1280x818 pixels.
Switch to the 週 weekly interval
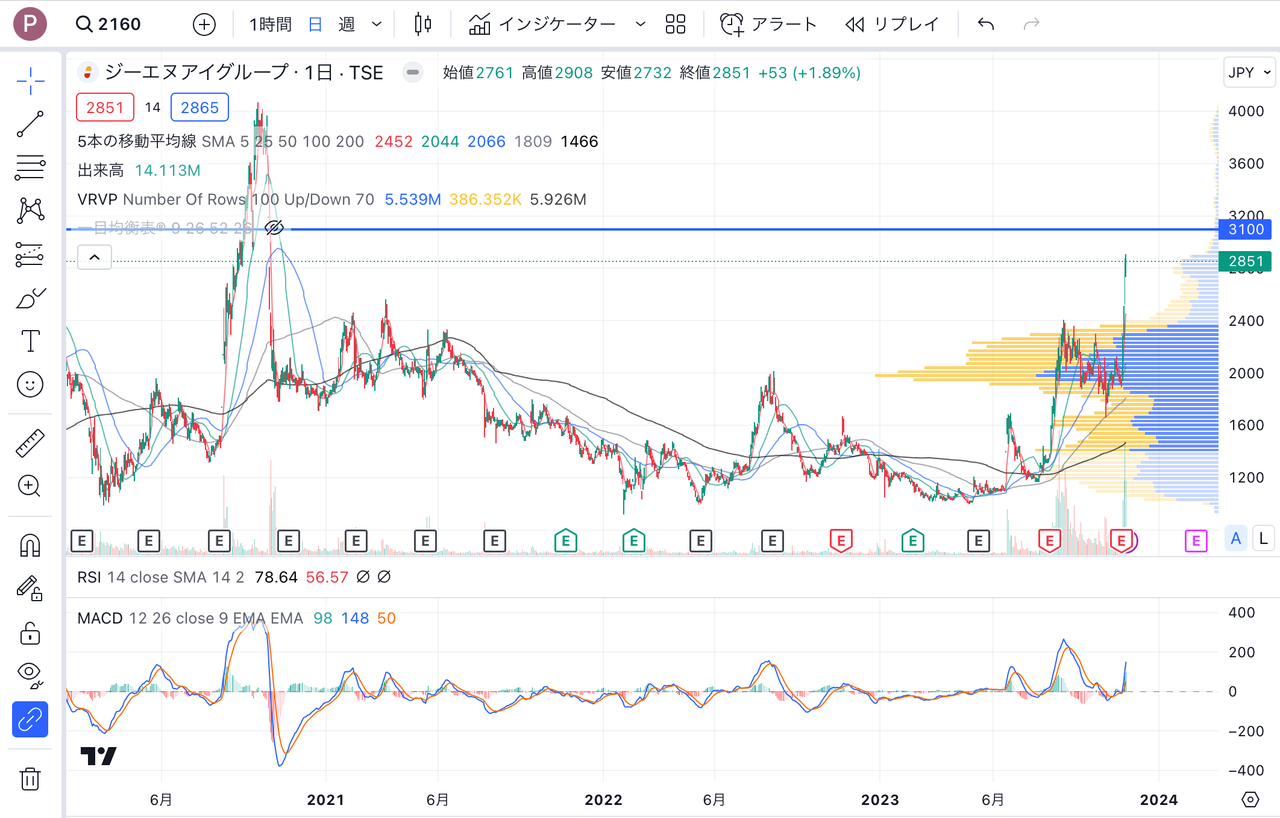point(346,24)
